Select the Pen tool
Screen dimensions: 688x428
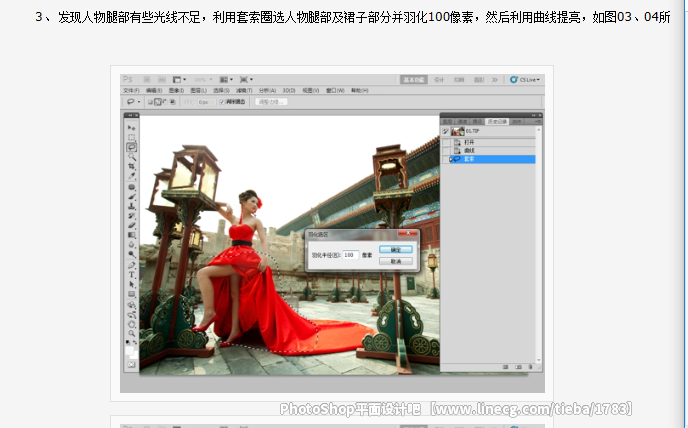[x=131, y=265]
